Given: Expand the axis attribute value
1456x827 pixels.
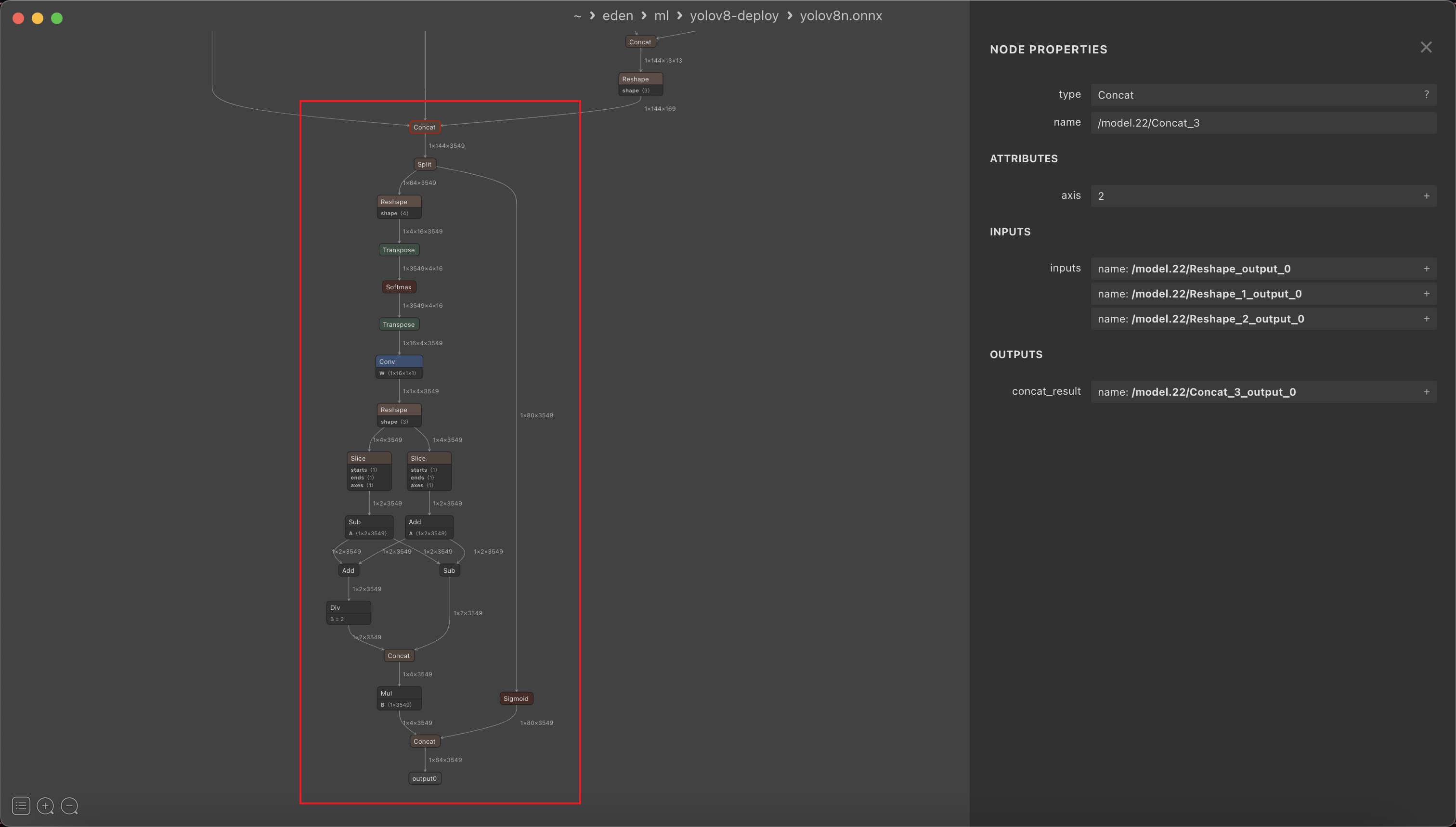Looking at the screenshot, I should [x=1427, y=195].
